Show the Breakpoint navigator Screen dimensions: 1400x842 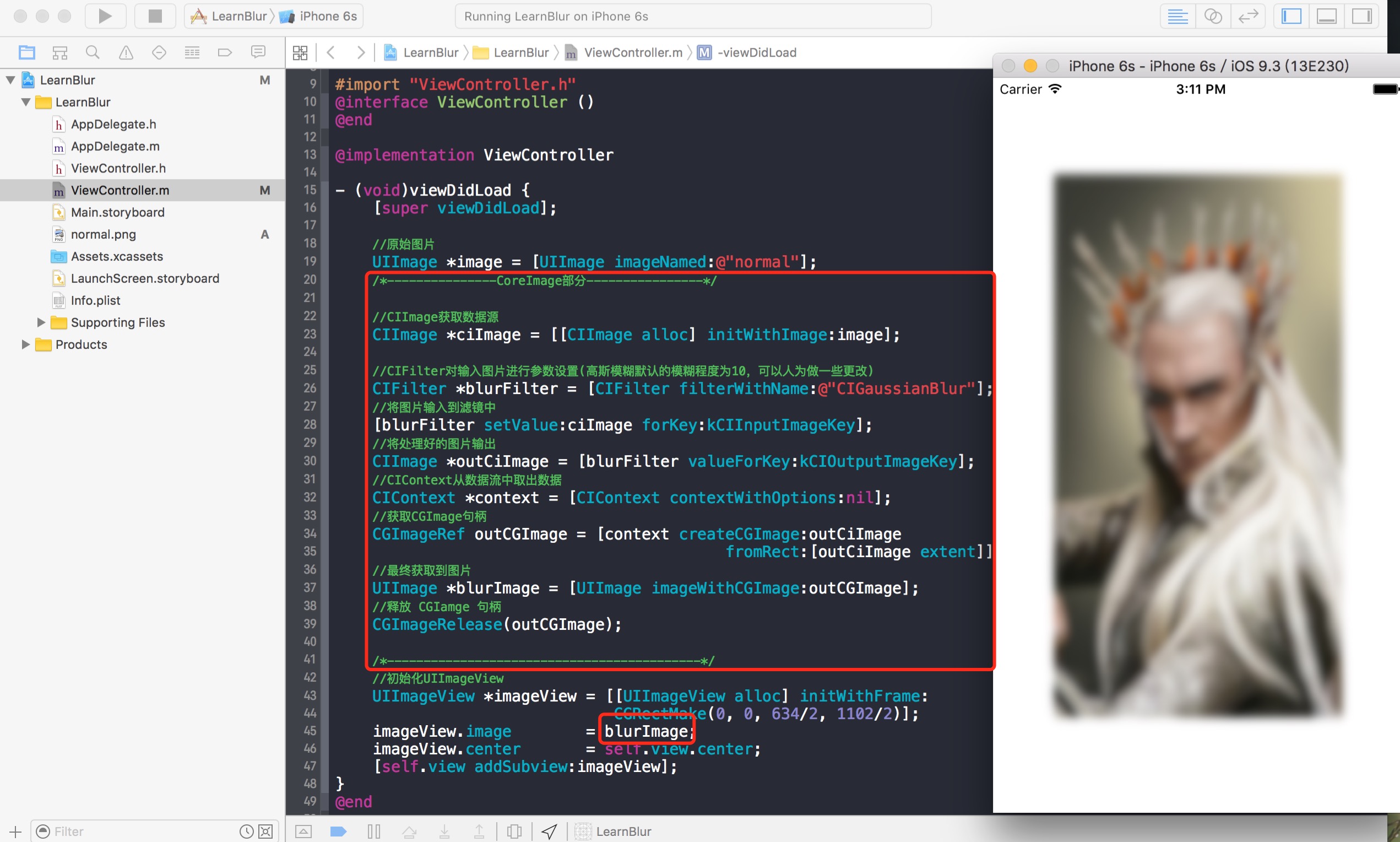(x=225, y=53)
